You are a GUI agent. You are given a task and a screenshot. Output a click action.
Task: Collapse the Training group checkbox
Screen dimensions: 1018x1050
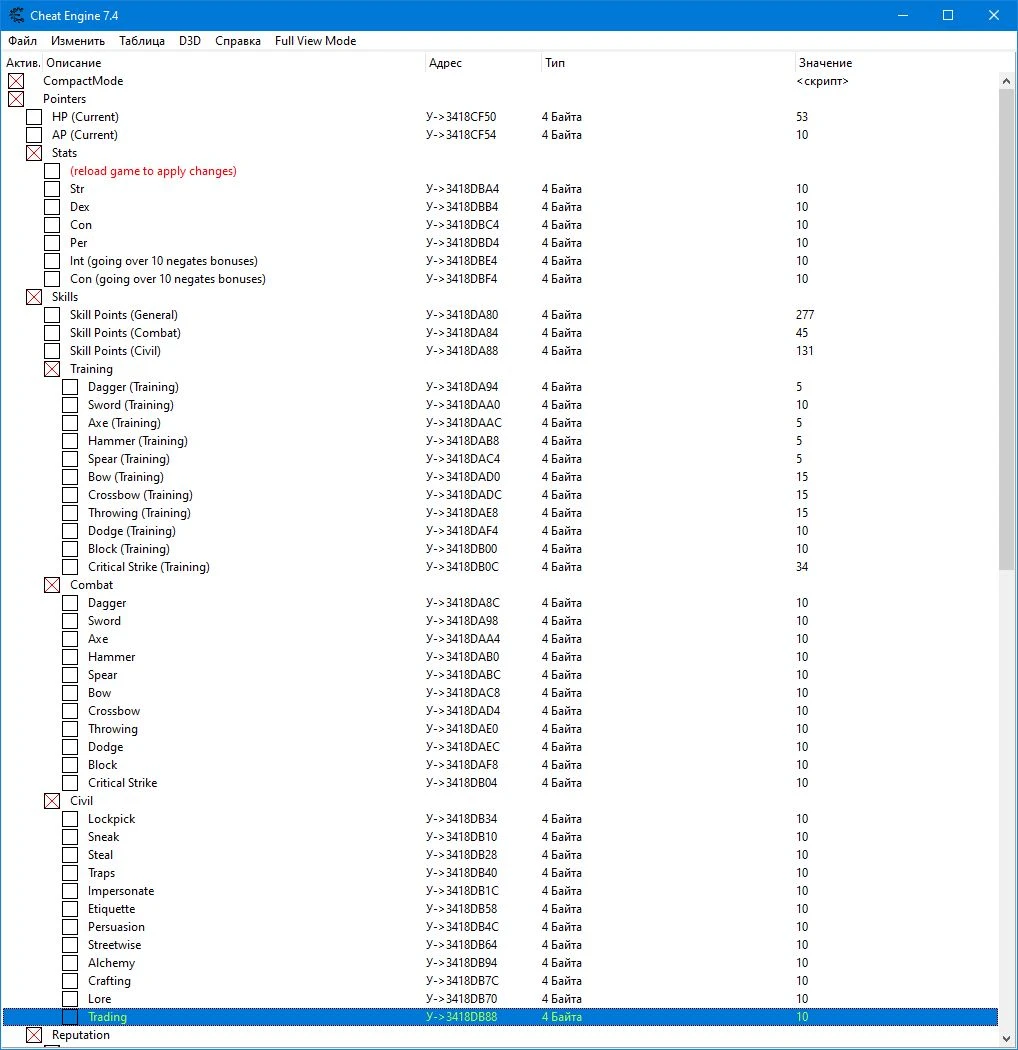pyautogui.click(x=52, y=369)
